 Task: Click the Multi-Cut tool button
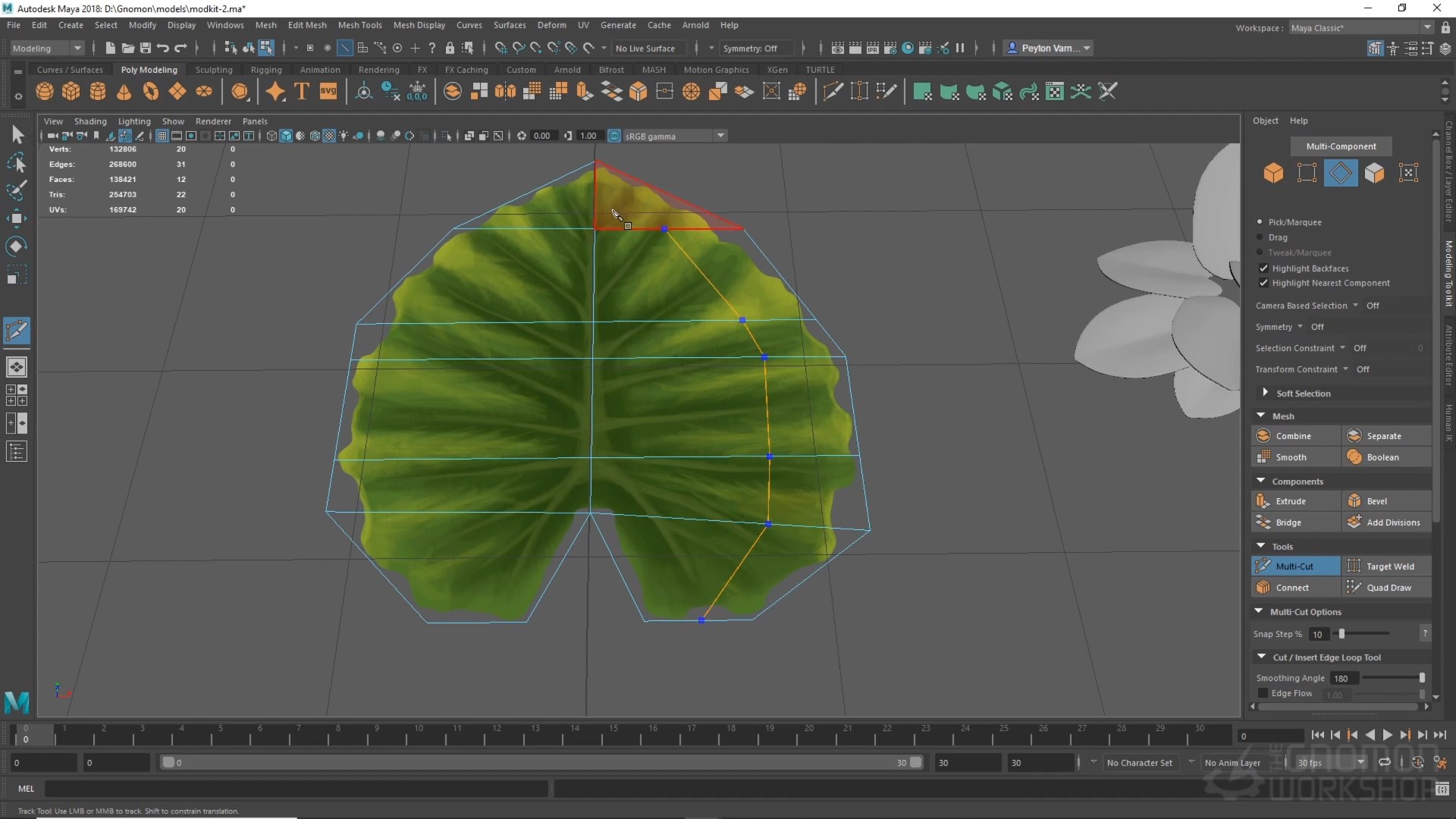tap(1294, 566)
